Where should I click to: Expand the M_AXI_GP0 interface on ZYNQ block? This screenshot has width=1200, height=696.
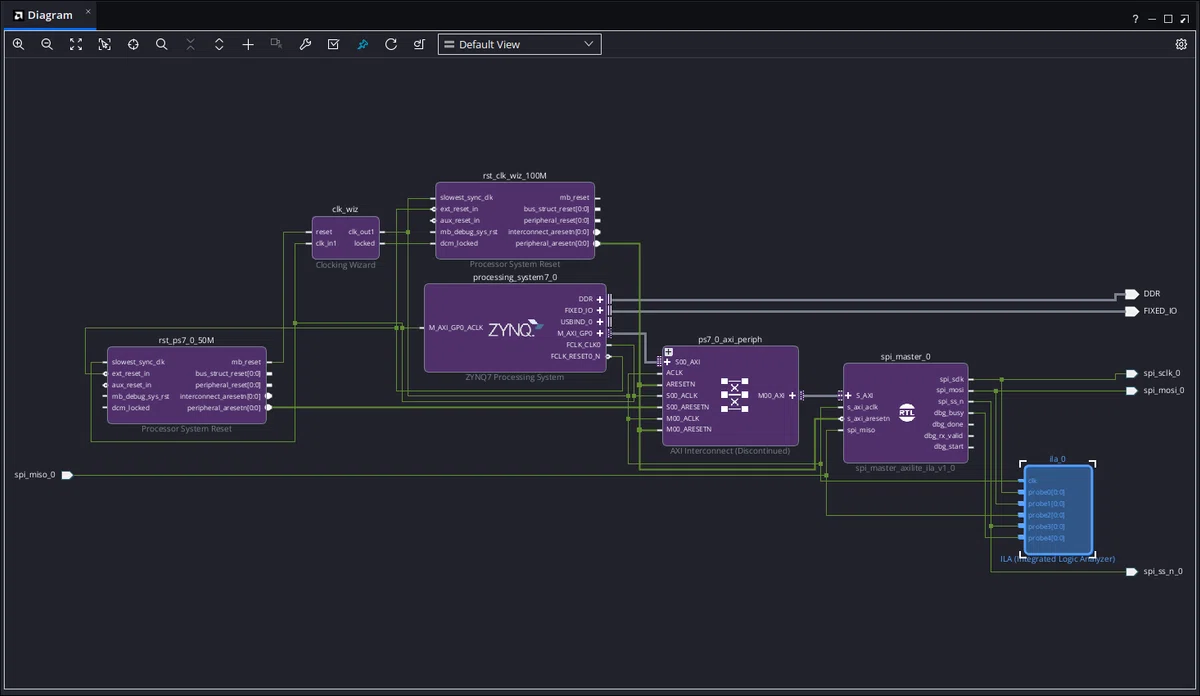(x=600, y=333)
